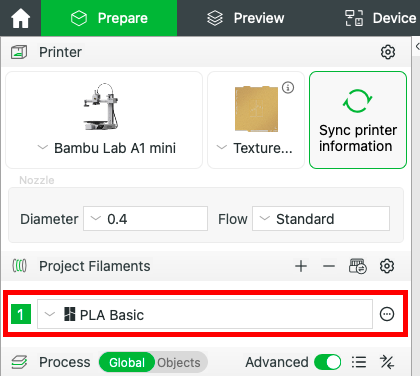Select Objects process mode
This screenshot has height=376, width=420.
(x=179, y=362)
